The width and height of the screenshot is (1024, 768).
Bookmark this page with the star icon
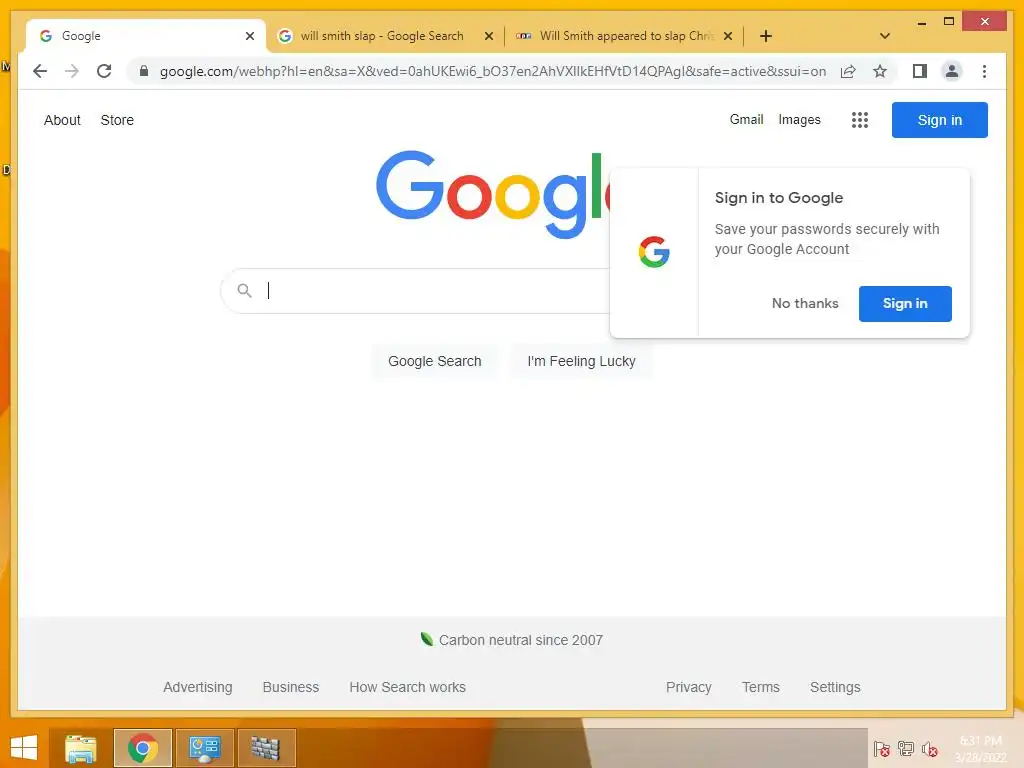click(x=880, y=71)
